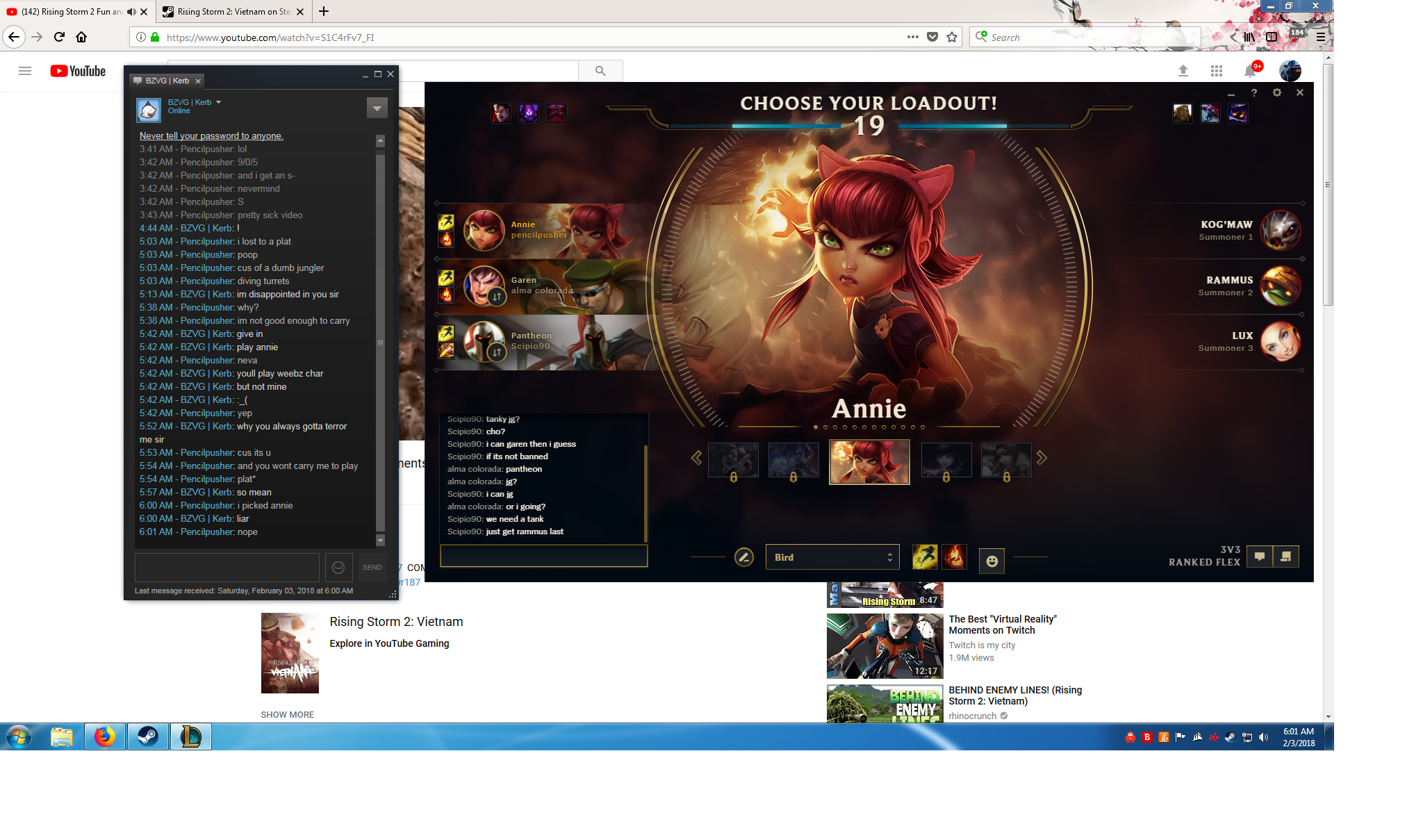Click the swap arrows on Pantheon
Viewport: 1423px width, 840px height.
(497, 352)
